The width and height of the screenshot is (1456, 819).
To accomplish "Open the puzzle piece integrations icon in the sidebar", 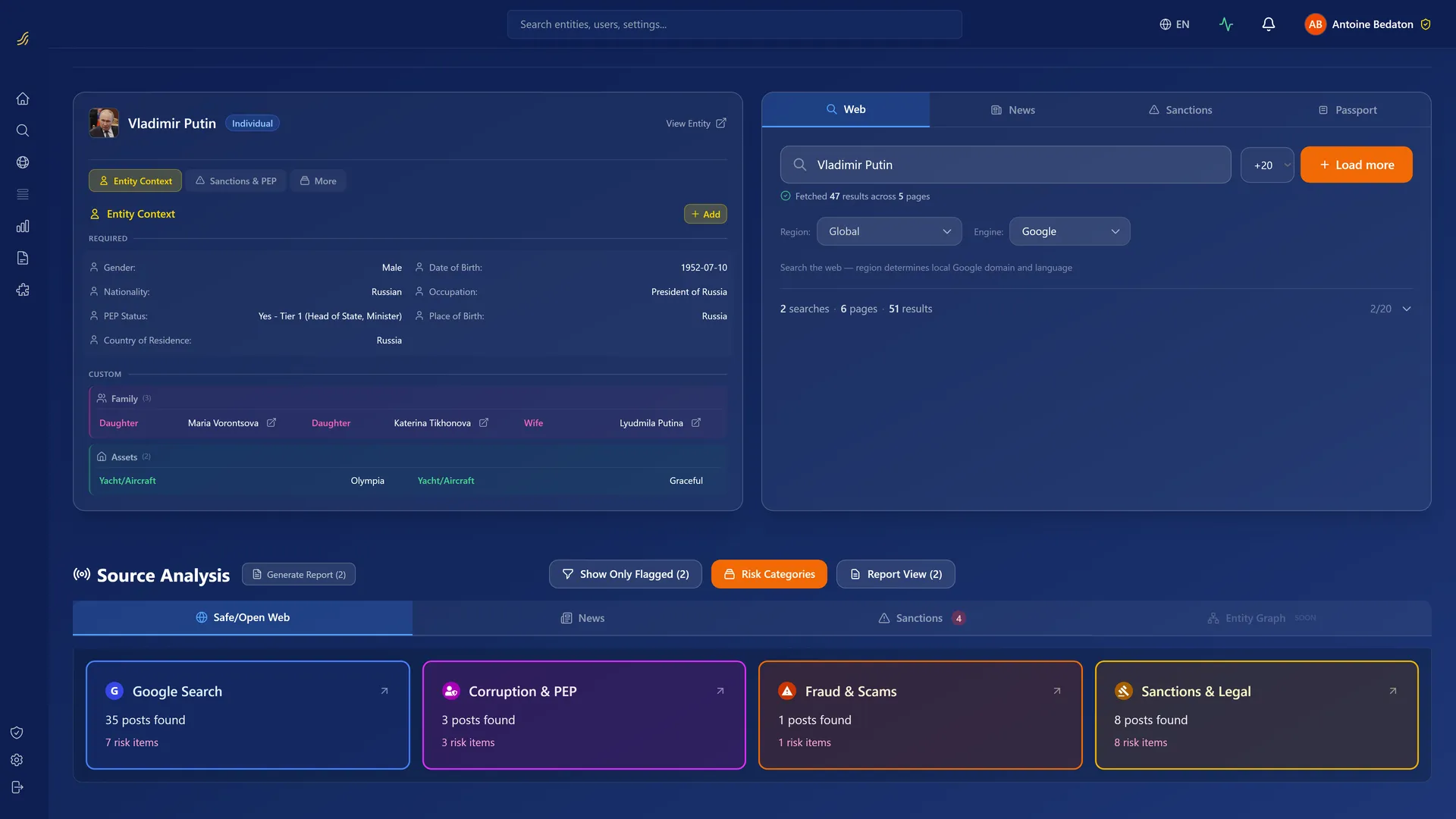I will (x=23, y=290).
